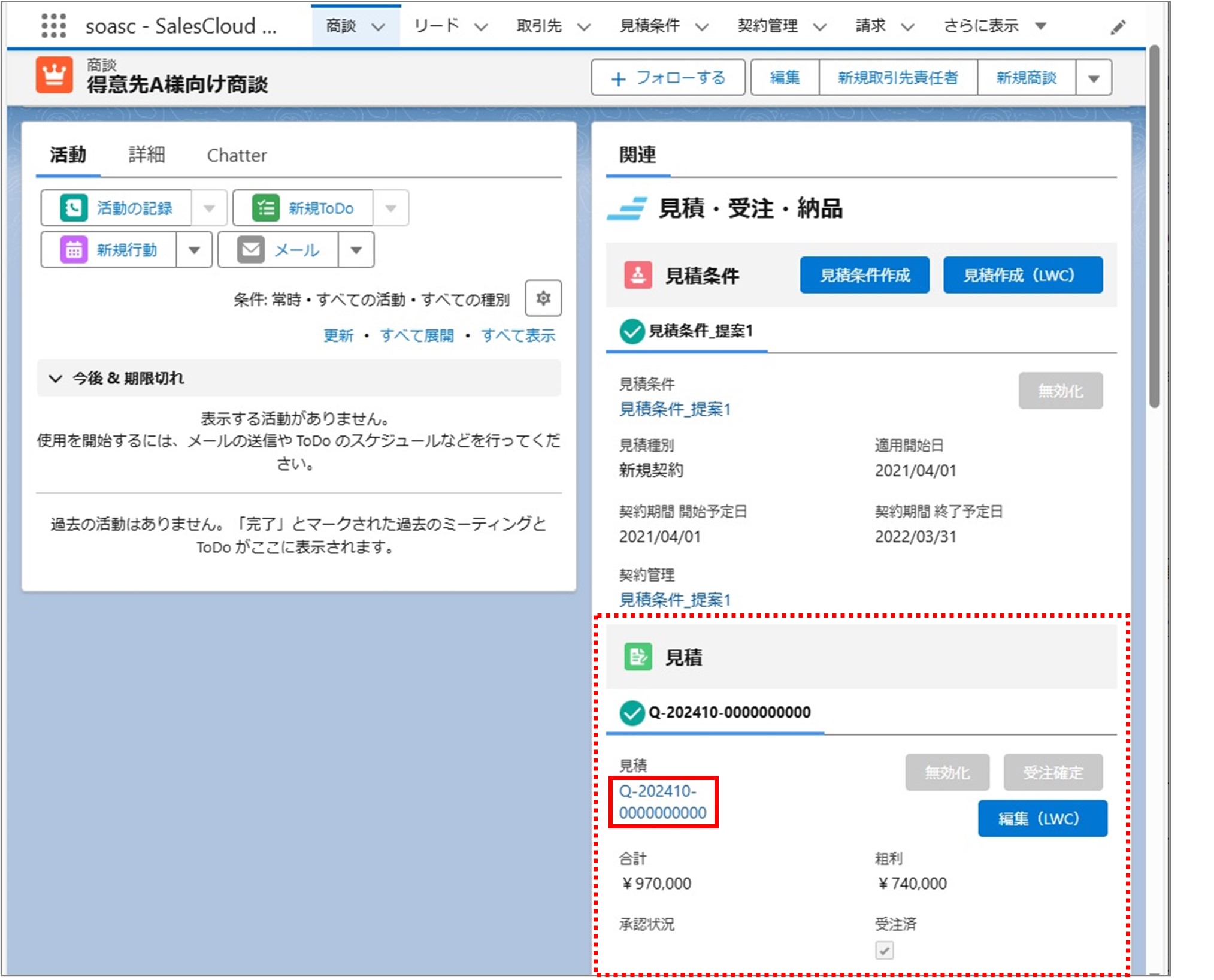Open 見積条件_提案1 link under 契約管理
The width and height of the screenshot is (1214, 980).
point(675,600)
